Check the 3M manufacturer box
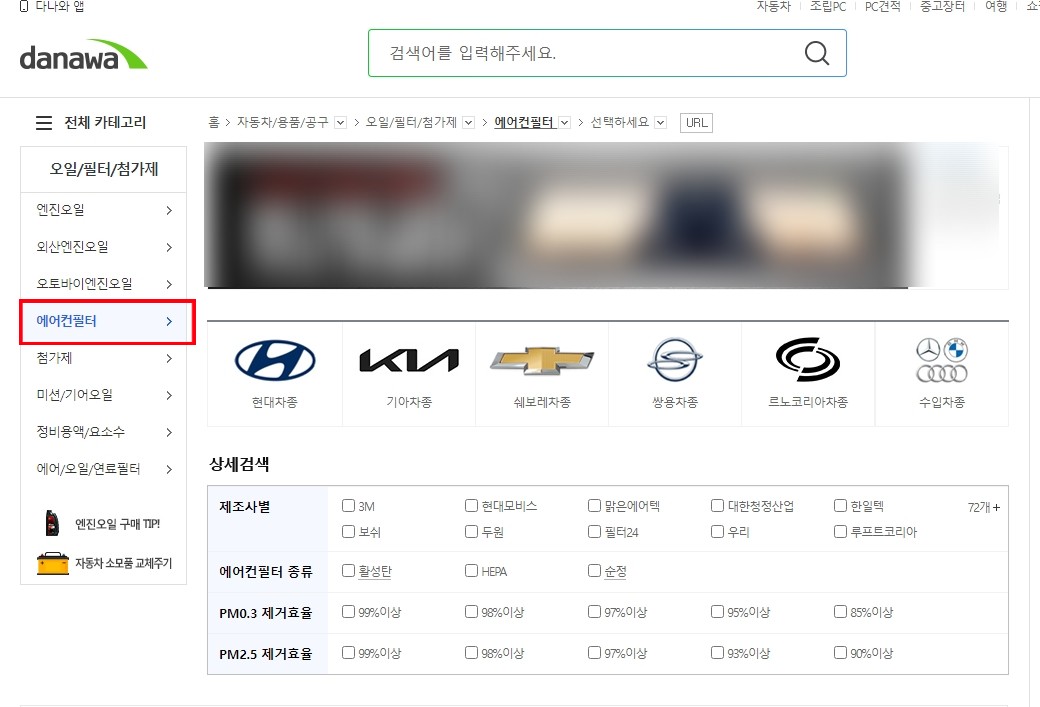 click(x=348, y=505)
